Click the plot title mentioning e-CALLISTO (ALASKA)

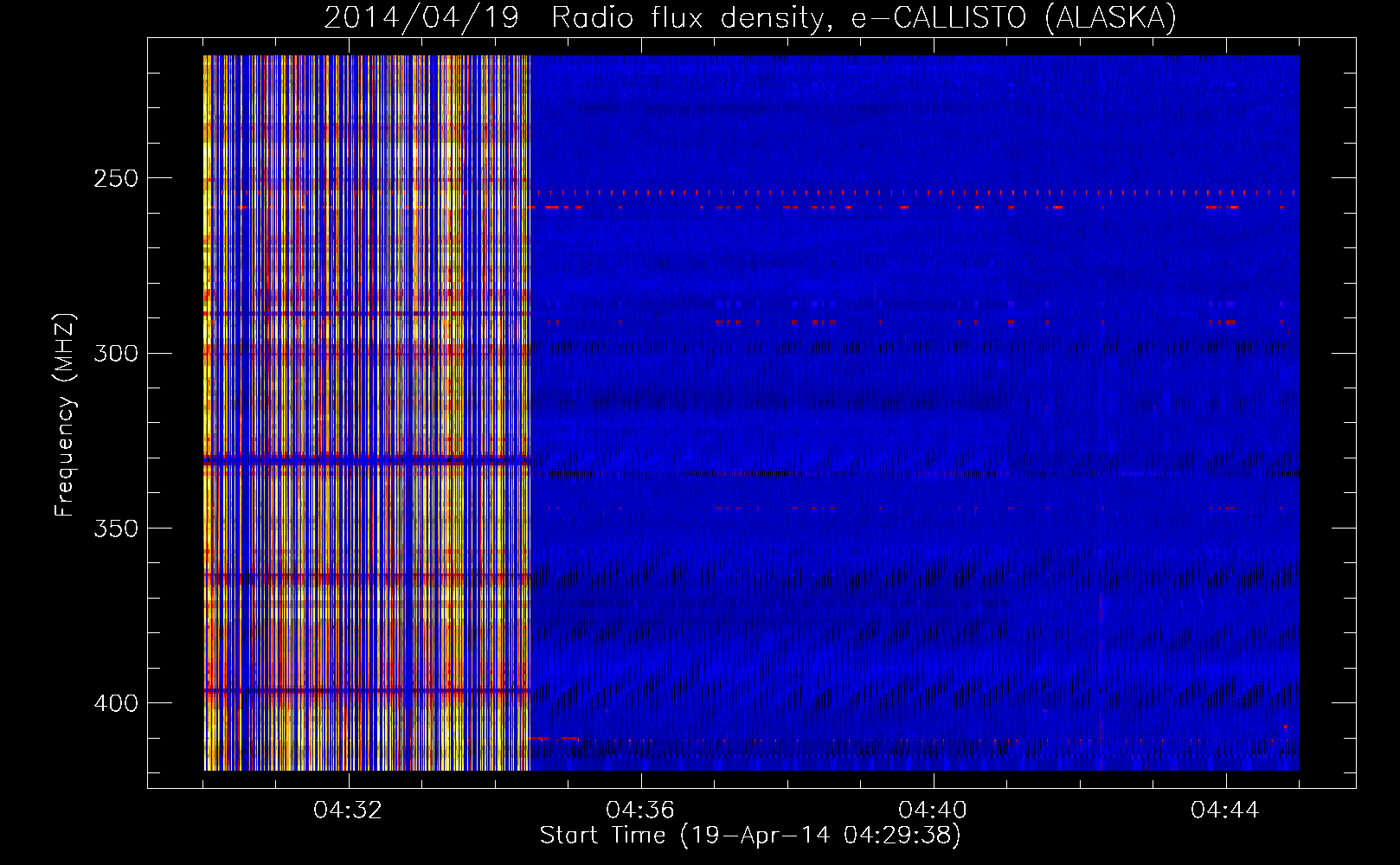(x=750, y=17)
